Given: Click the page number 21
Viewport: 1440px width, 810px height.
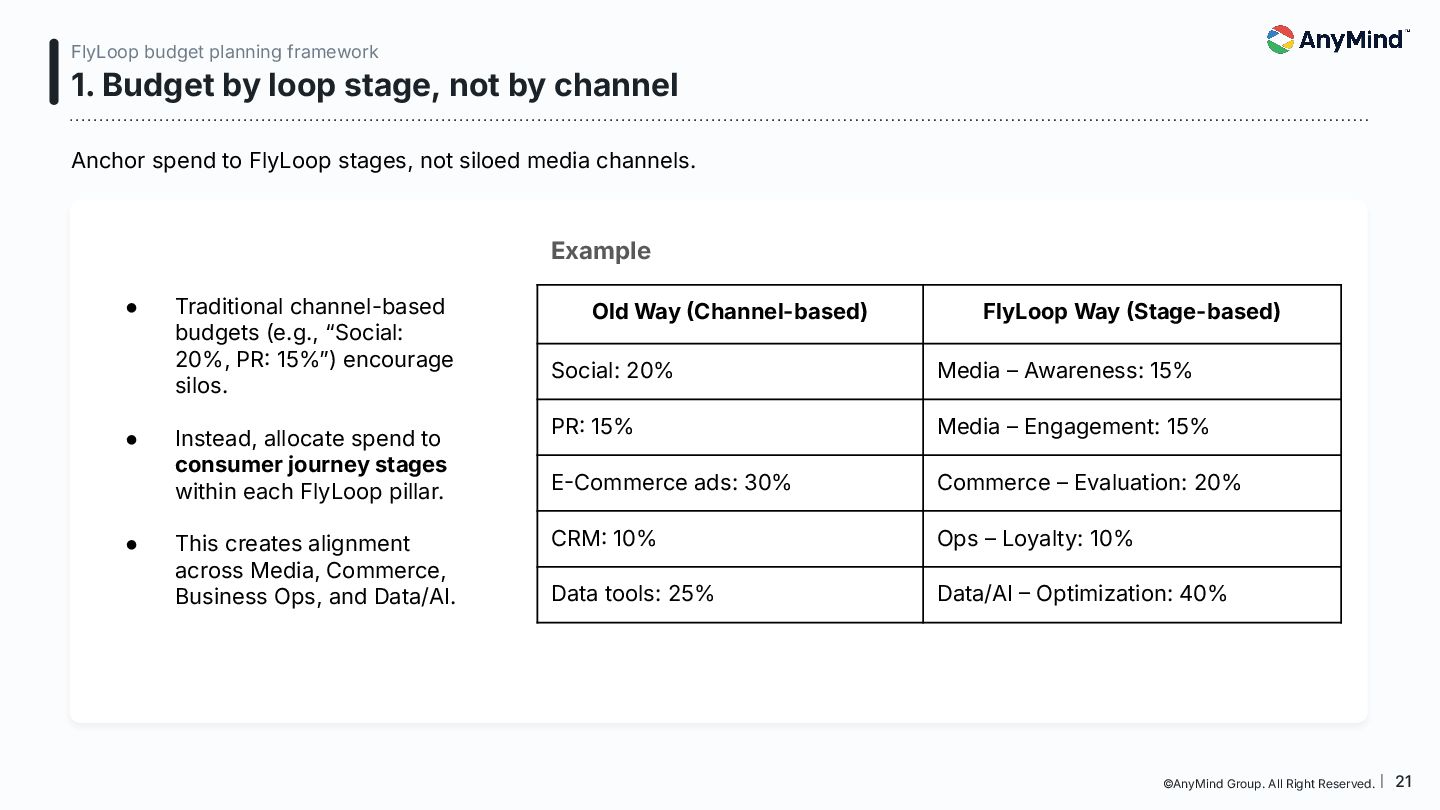Looking at the screenshot, I should coord(1404,782).
